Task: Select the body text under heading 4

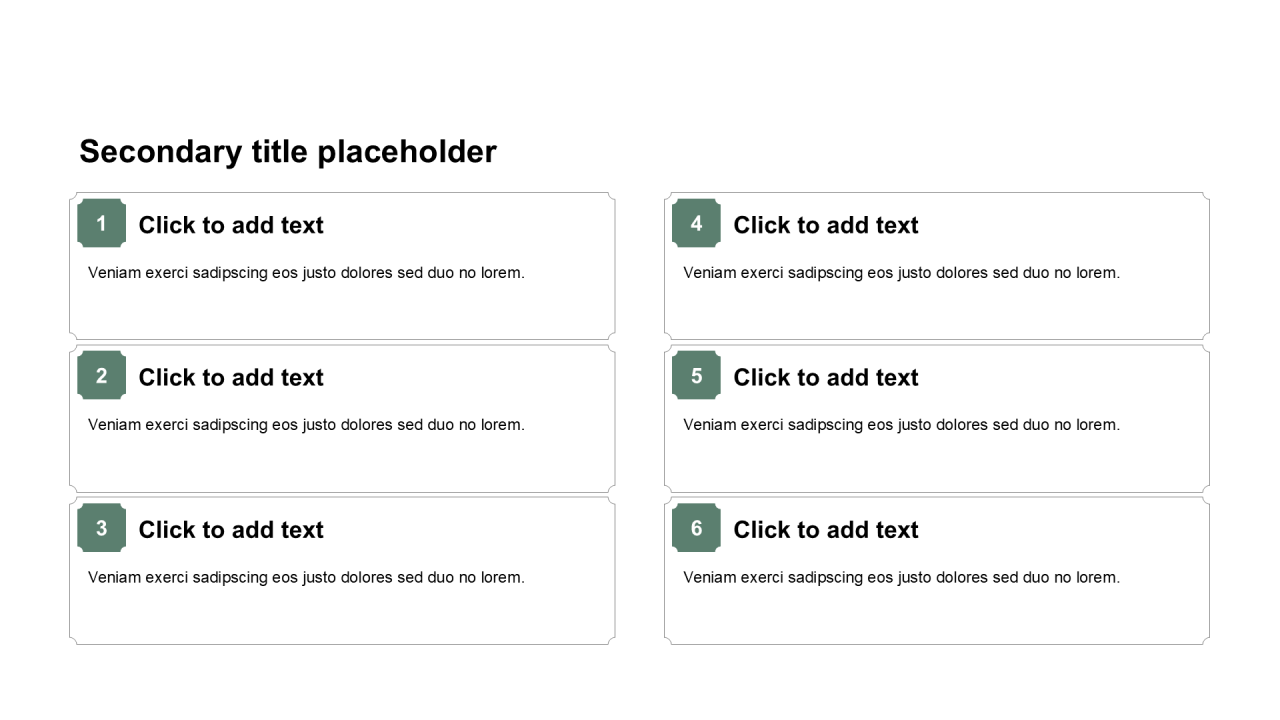Action: [x=901, y=273]
